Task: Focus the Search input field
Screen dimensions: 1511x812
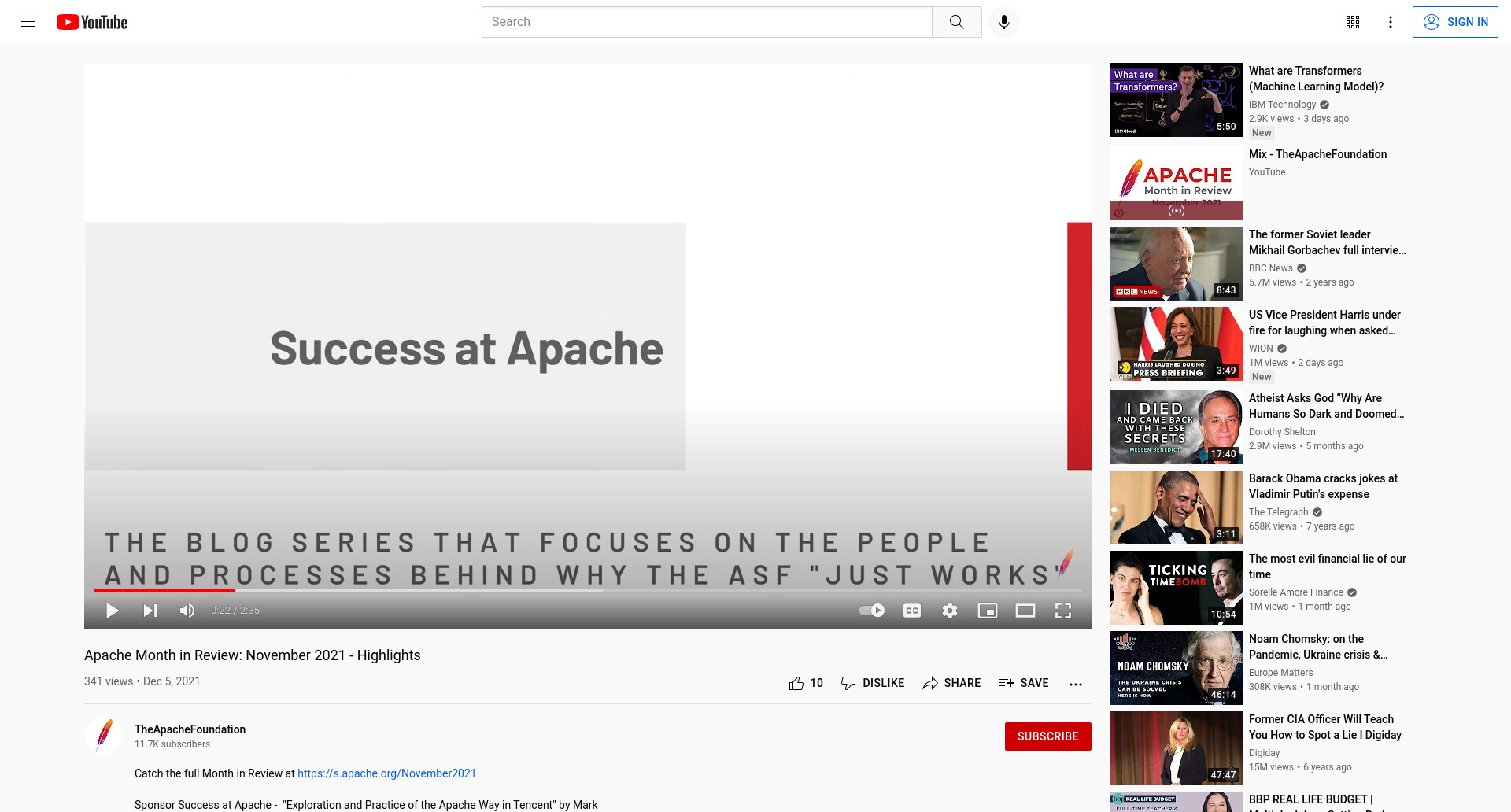Action: click(707, 22)
